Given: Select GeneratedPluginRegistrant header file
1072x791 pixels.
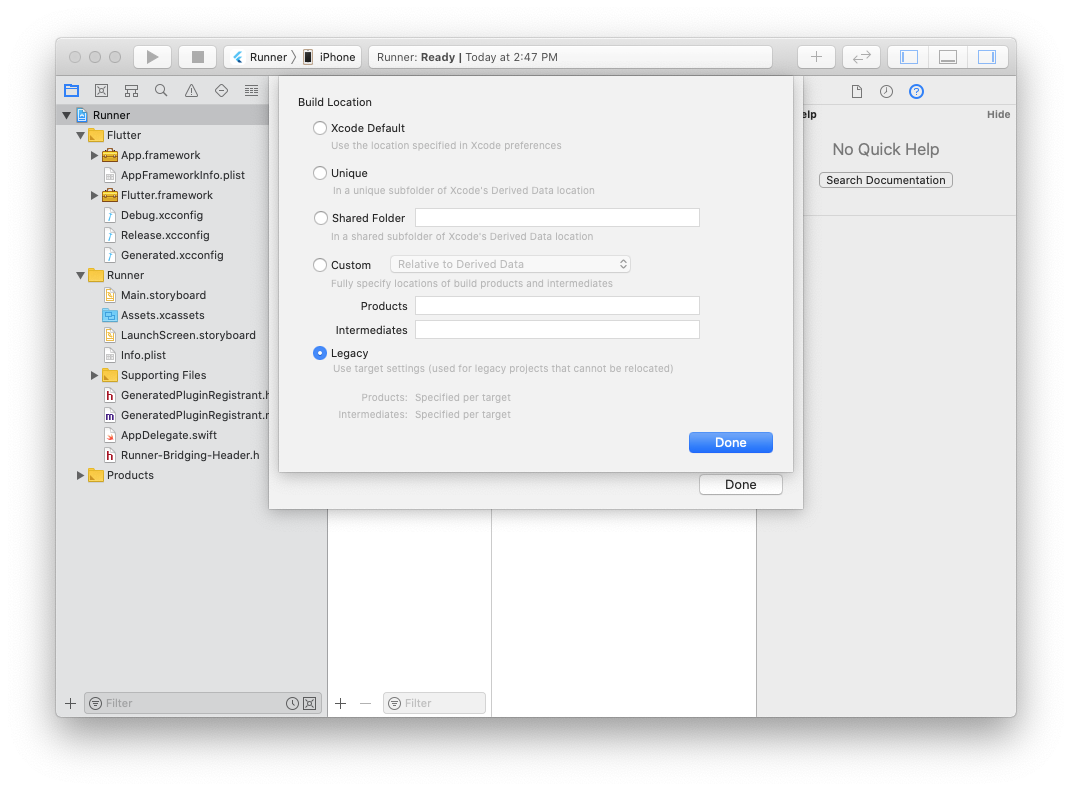Looking at the screenshot, I should (186, 395).
